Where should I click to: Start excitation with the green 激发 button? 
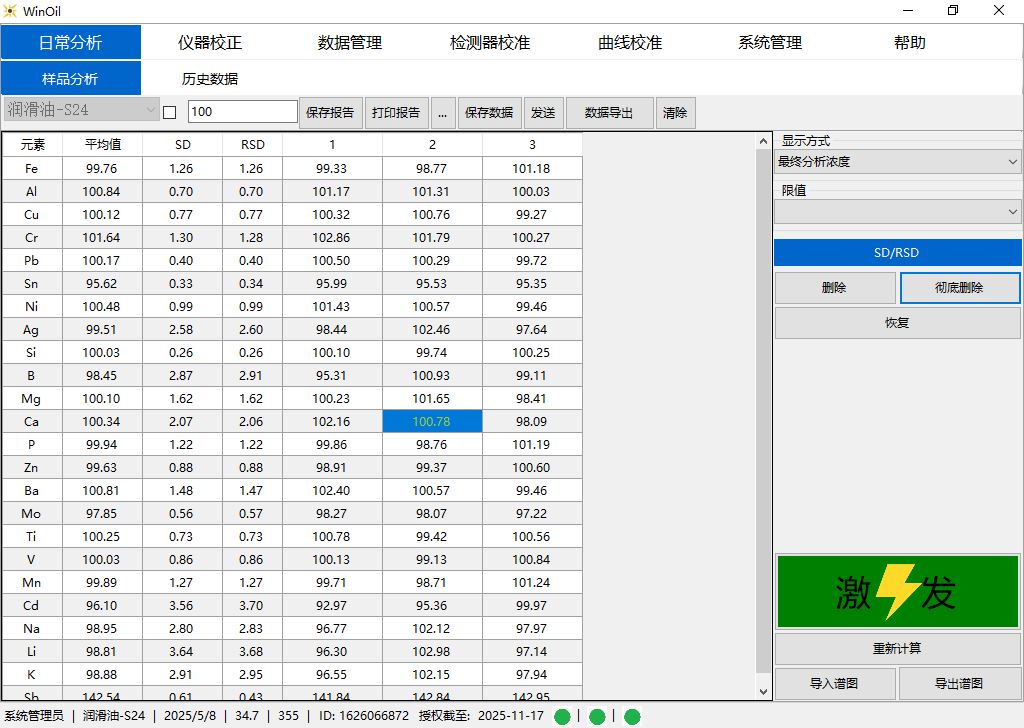[x=897, y=592]
